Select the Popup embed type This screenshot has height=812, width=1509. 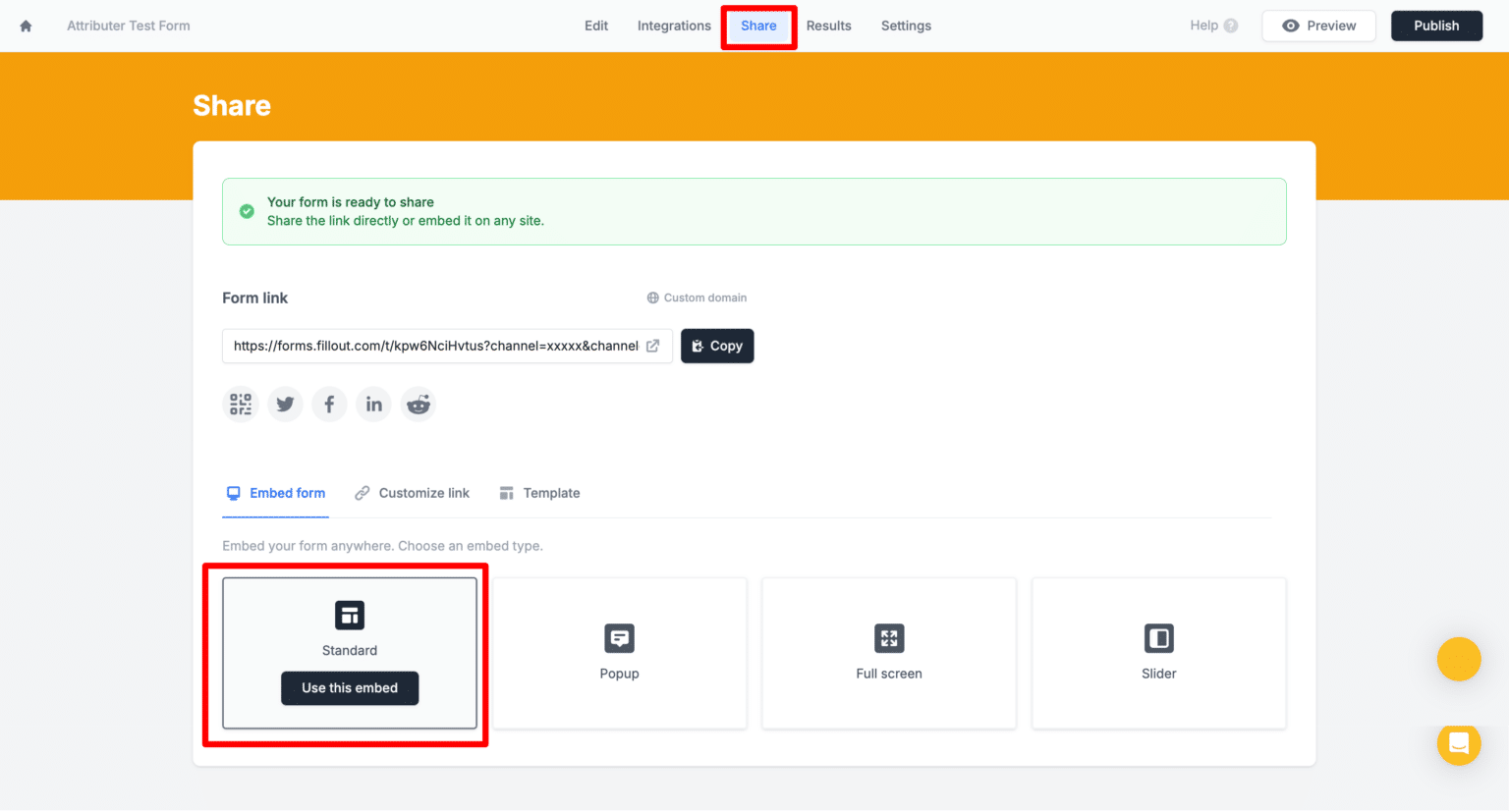point(619,653)
